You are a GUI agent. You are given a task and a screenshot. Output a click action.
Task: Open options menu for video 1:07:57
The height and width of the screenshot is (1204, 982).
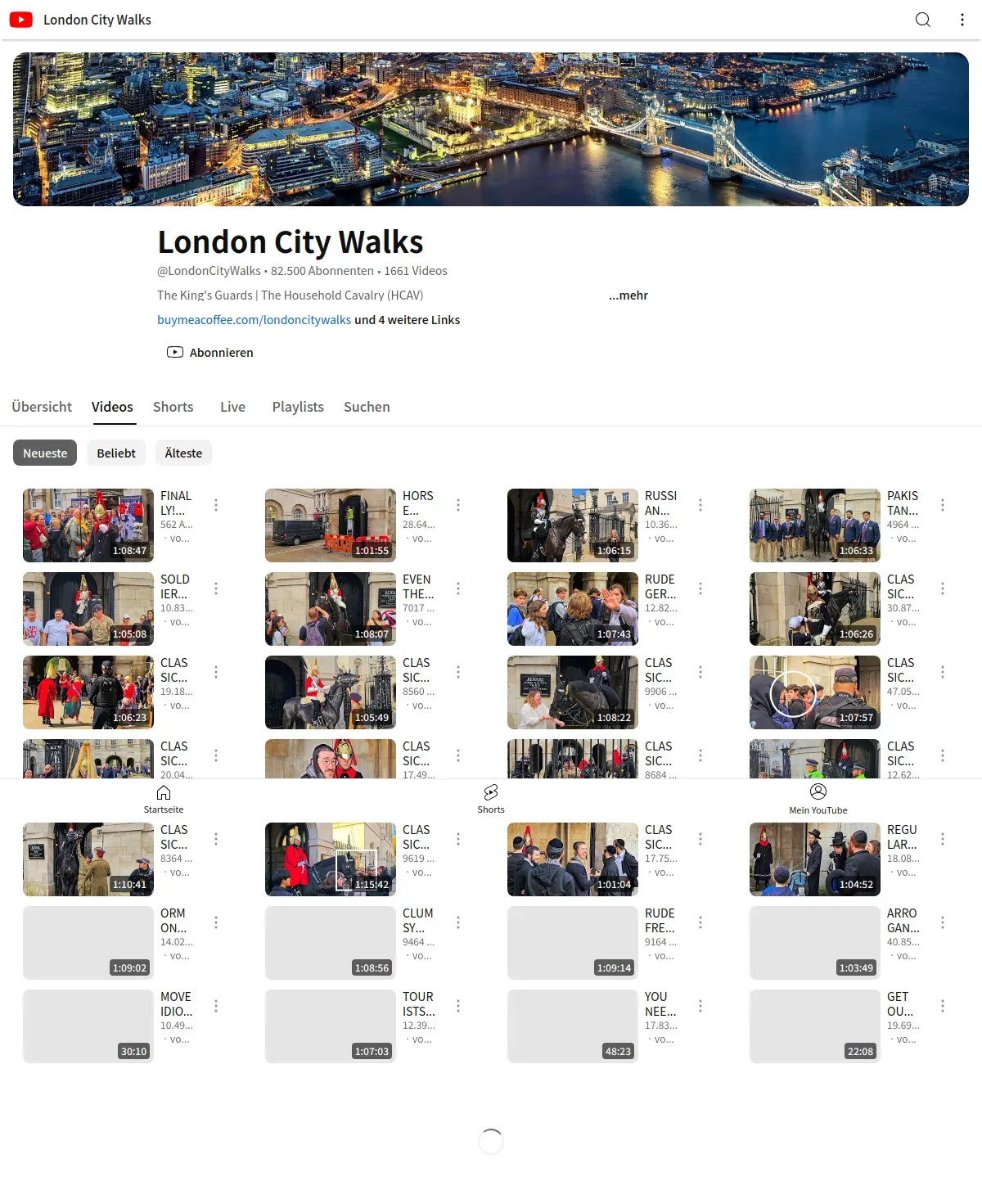coord(943,672)
